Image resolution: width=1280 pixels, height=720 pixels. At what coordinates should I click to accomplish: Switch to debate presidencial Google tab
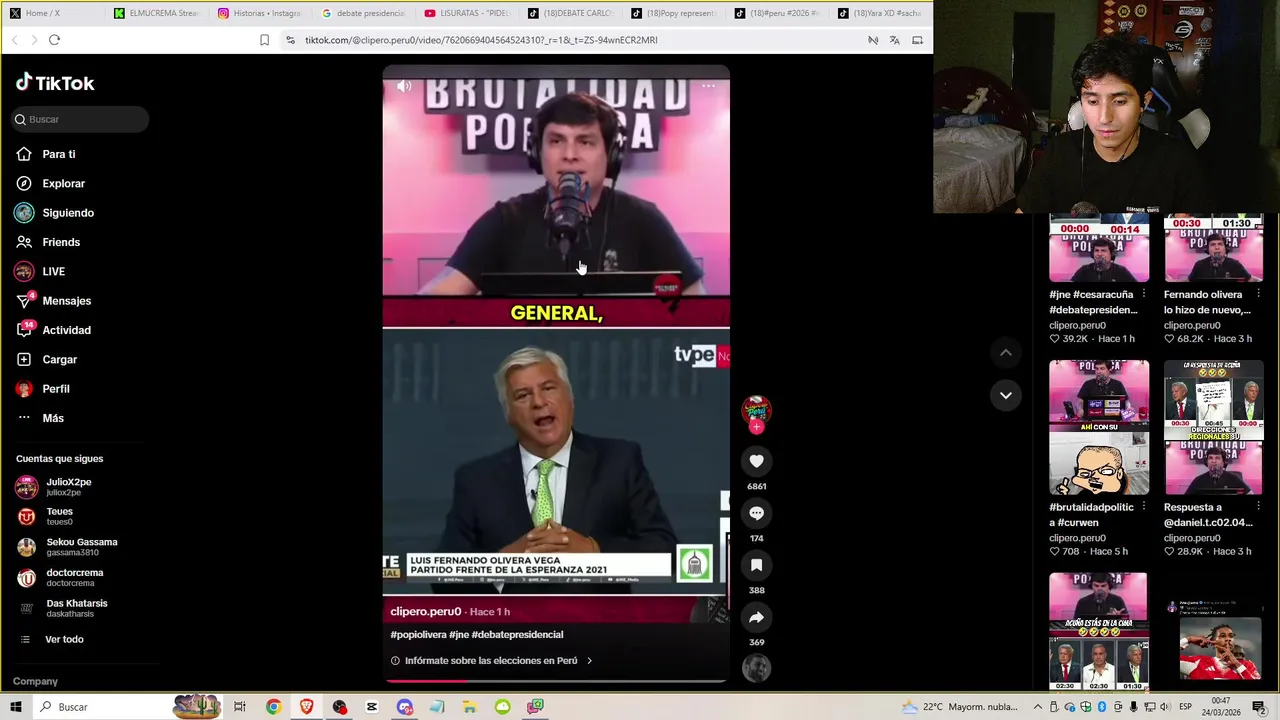[x=363, y=13]
